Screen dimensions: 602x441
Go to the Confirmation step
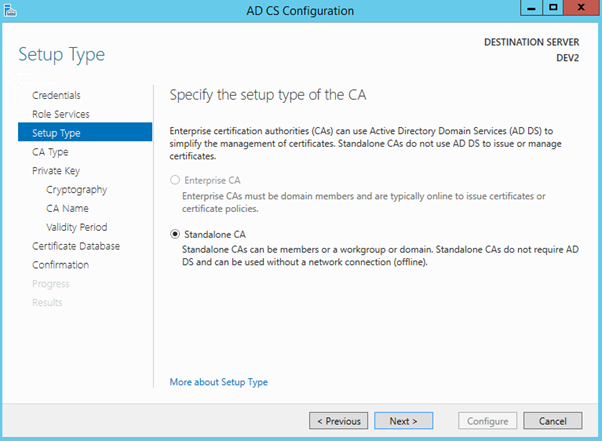60,265
